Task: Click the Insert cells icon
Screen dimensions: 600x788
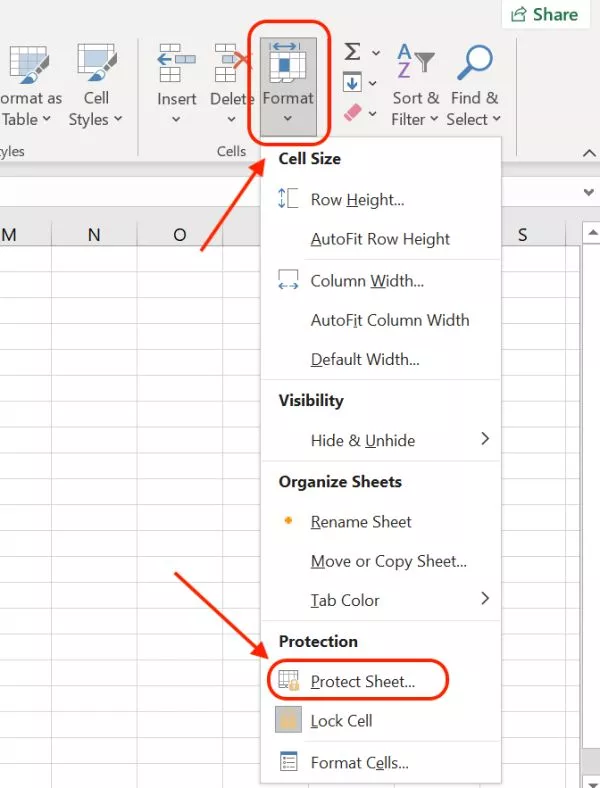Action: 177,63
